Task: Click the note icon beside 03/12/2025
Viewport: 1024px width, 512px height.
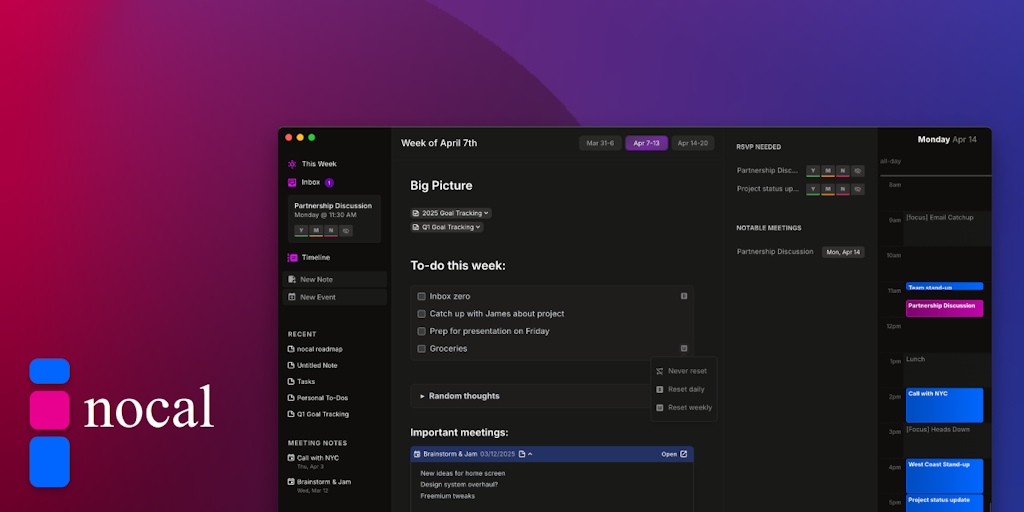Action: tap(522, 454)
